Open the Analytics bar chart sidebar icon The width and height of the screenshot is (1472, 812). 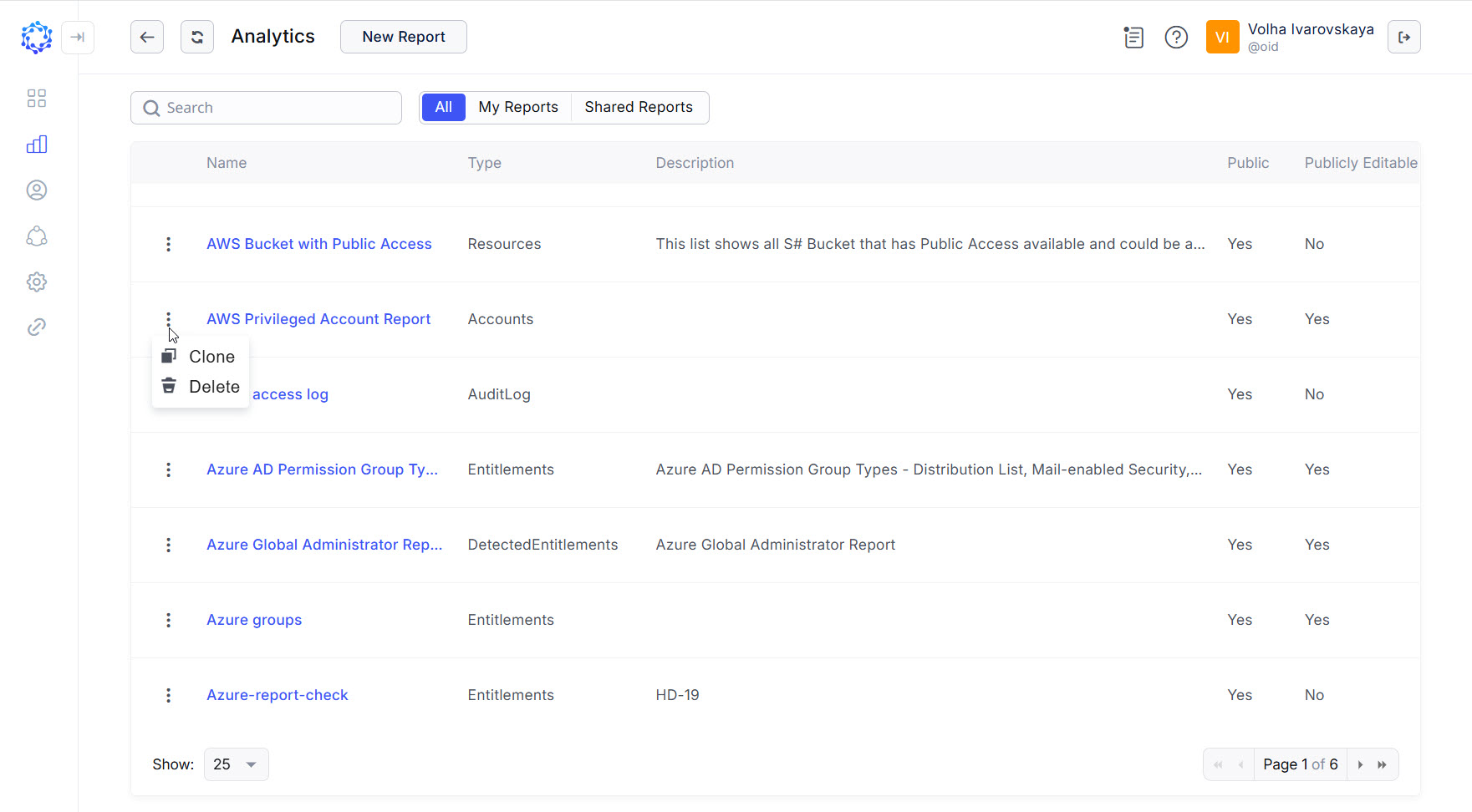pyautogui.click(x=37, y=145)
